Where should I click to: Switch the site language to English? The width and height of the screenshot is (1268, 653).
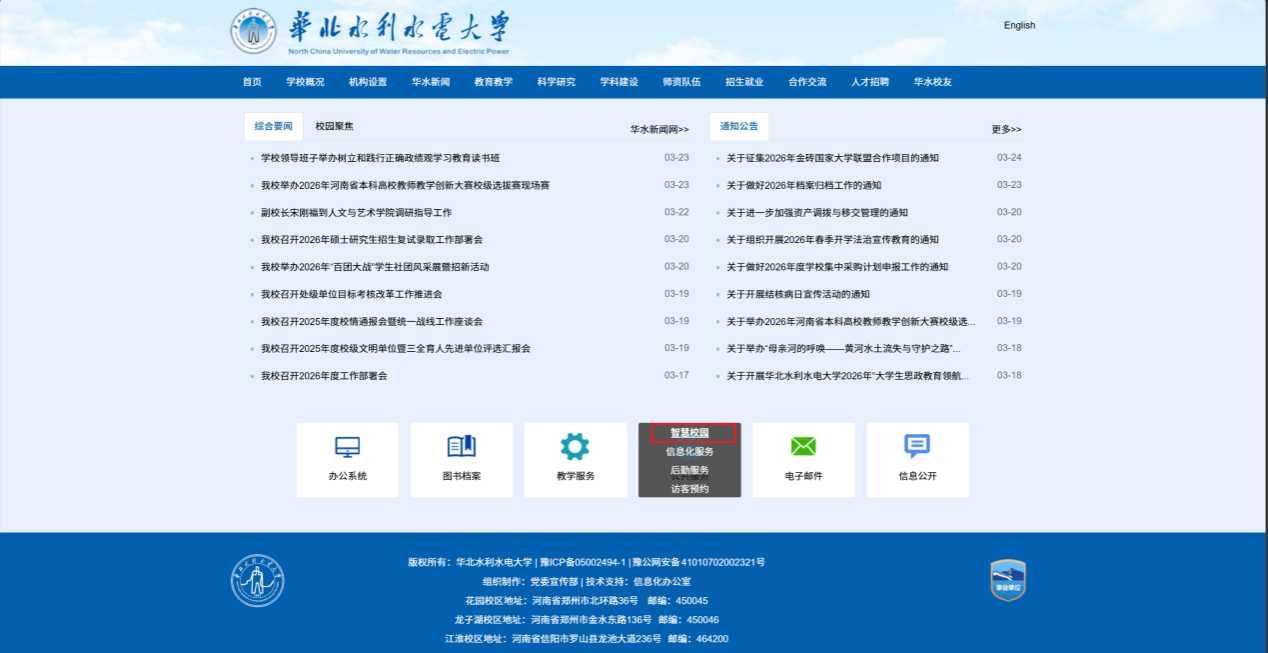(x=1019, y=26)
